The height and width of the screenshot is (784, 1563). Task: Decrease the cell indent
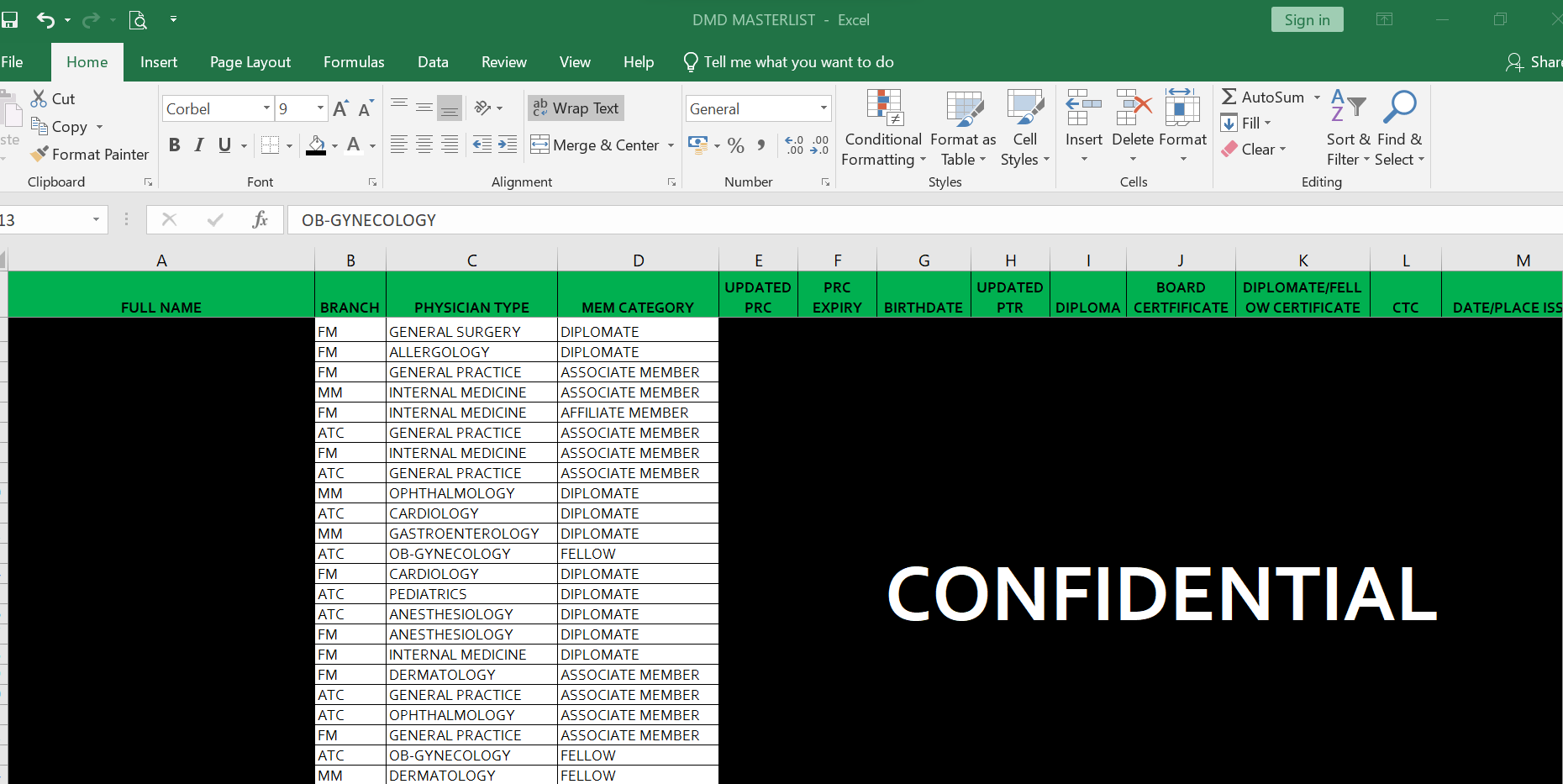click(482, 145)
